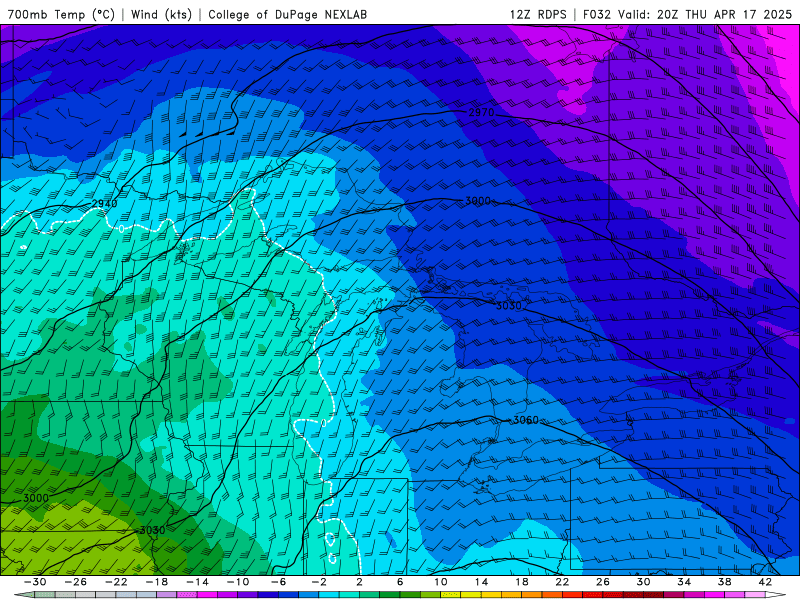This screenshot has height=600, width=800.
Task: Click the -30 colorbar scale label
Action: pos(35,582)
